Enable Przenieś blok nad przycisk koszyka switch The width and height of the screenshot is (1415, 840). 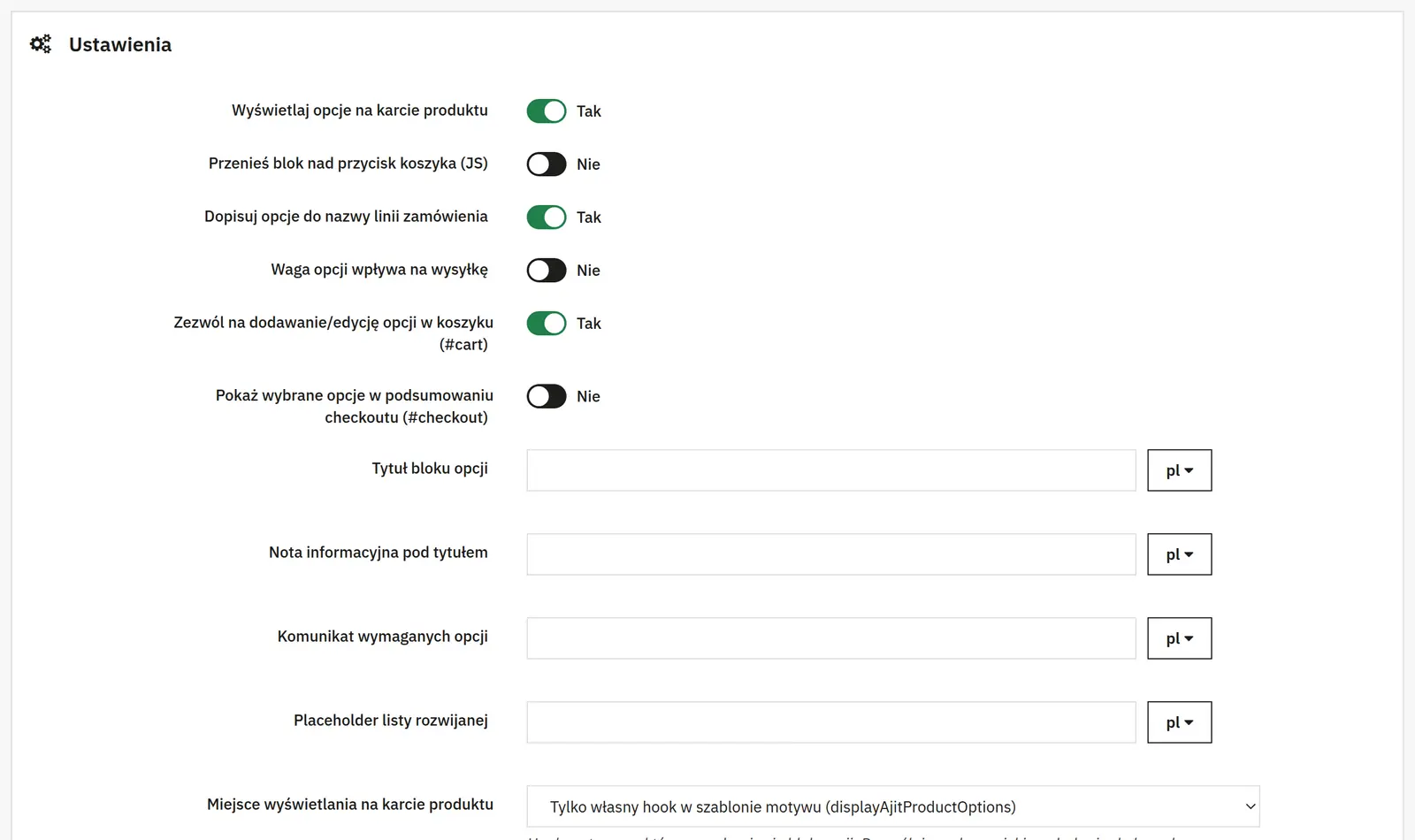point(547,164)
